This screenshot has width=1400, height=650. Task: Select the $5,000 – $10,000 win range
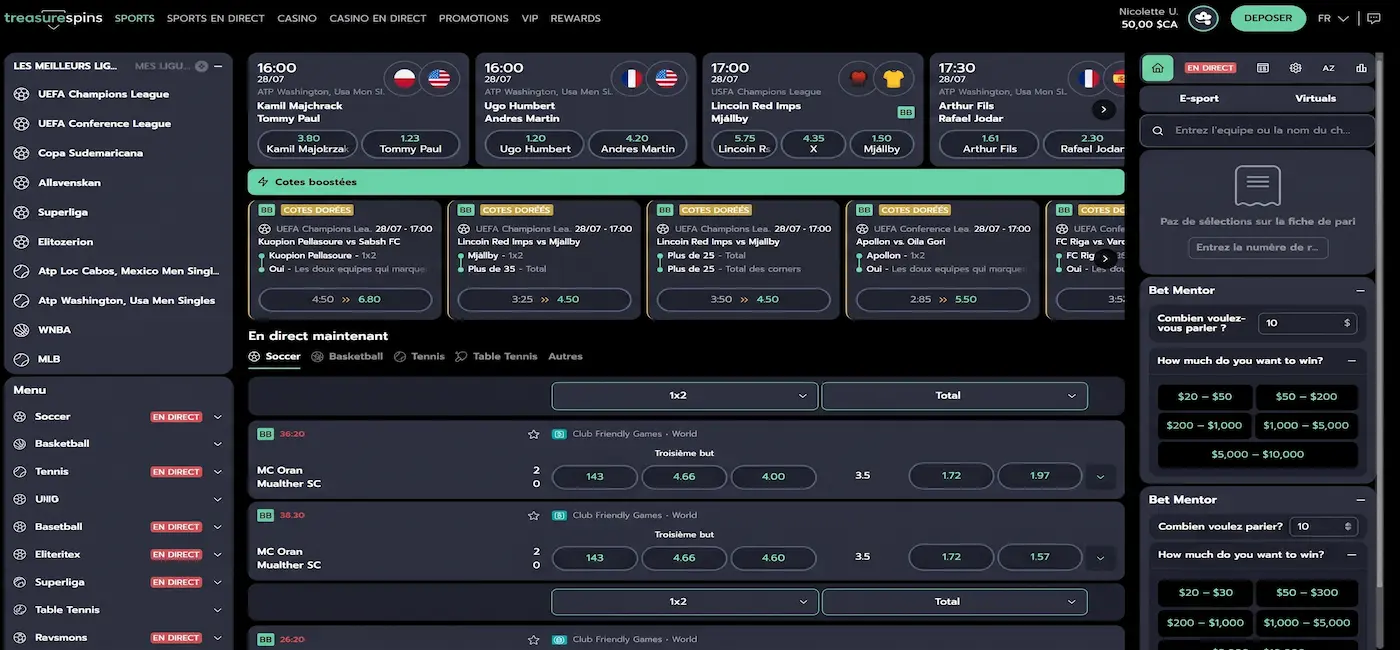(1257, 455)
